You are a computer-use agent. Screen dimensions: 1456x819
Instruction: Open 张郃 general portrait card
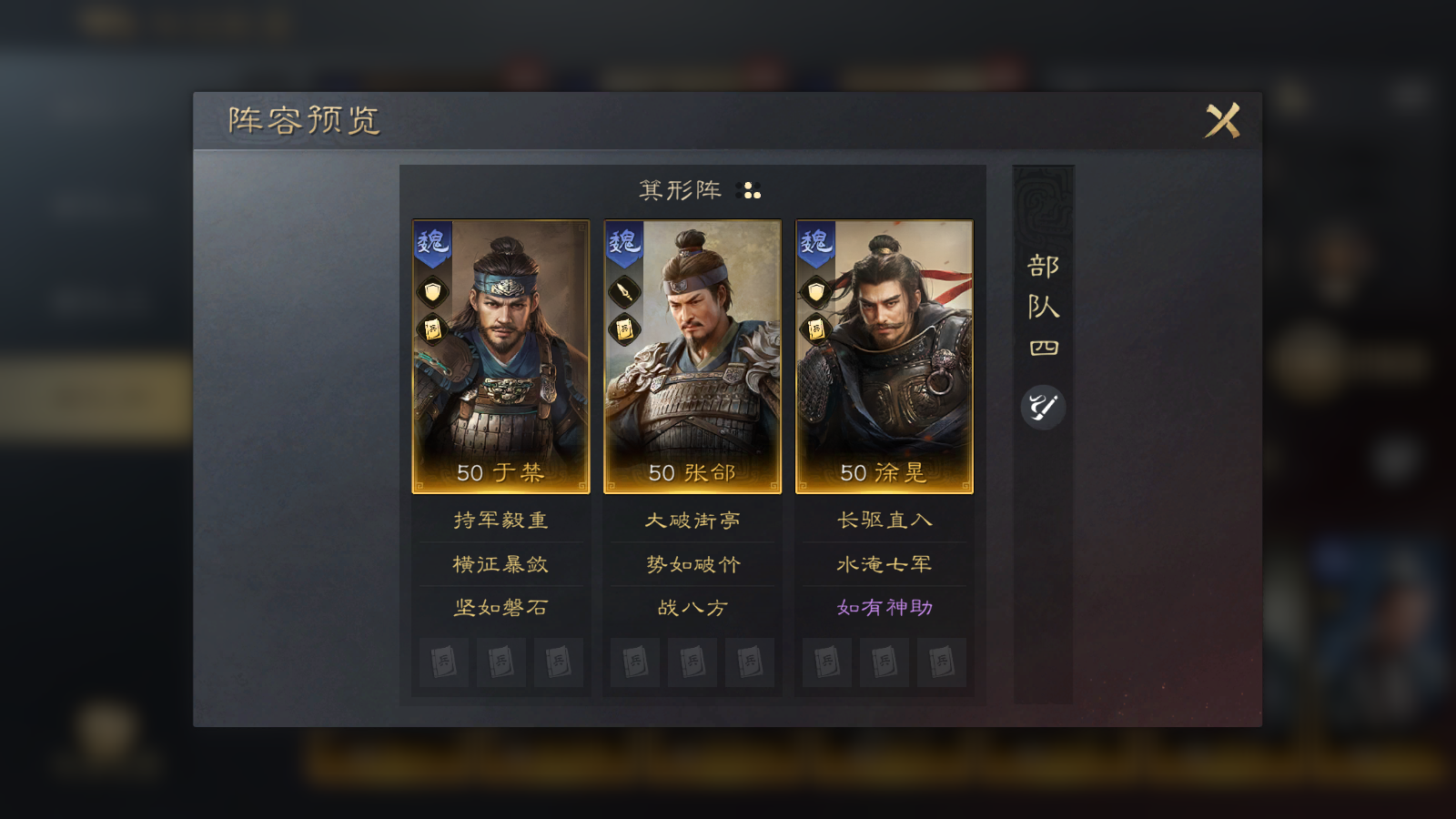pyautogui.click(x=693, y=357)
